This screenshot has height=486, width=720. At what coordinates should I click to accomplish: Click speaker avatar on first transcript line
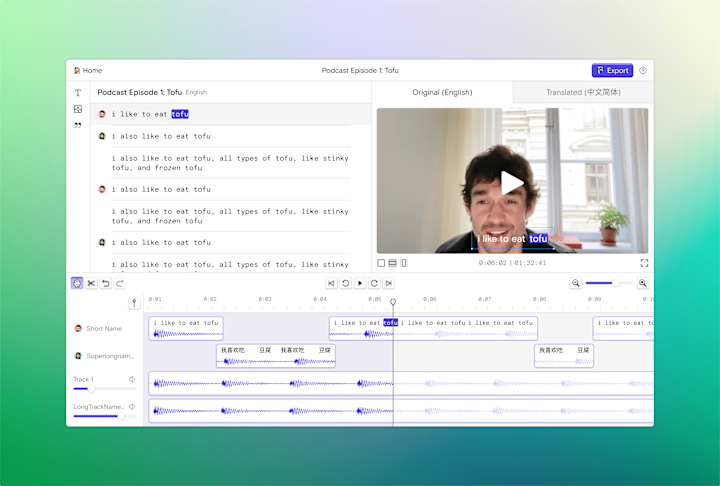point(102,114)
